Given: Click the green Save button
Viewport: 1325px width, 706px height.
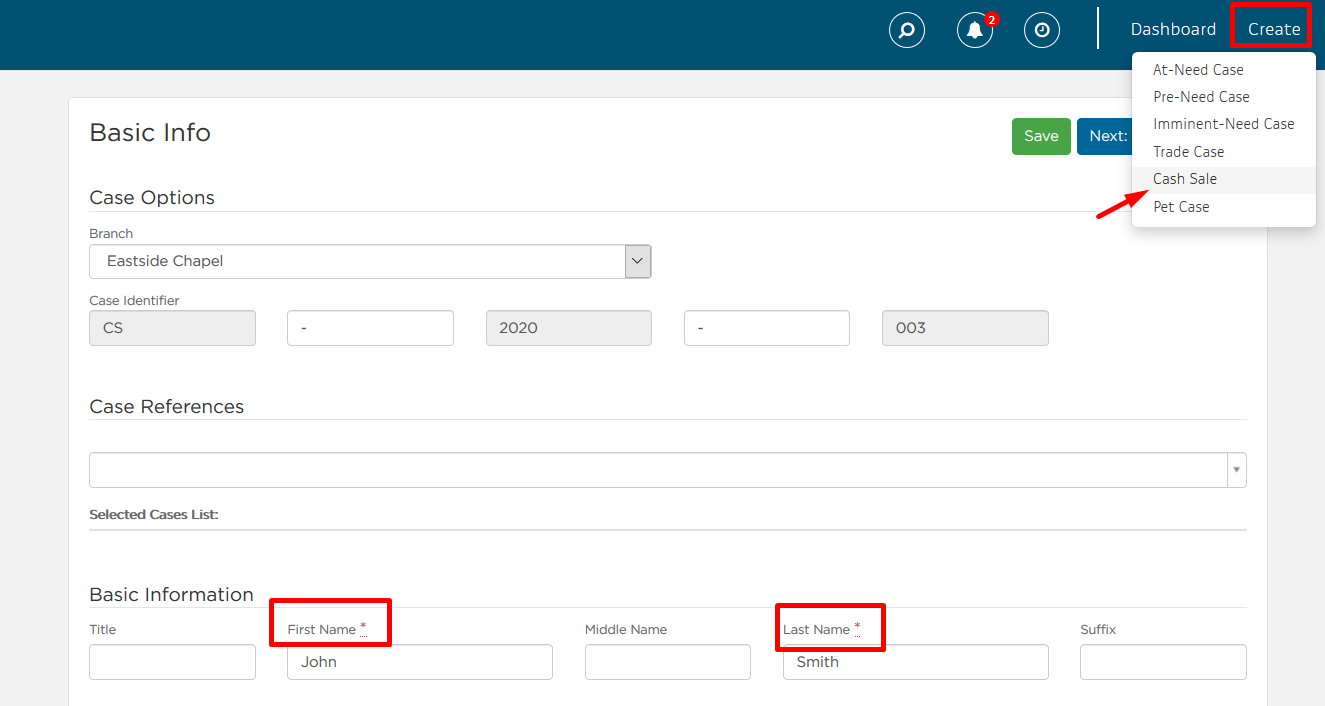Looking at the screenshot, I should [x=1041, y=136].
